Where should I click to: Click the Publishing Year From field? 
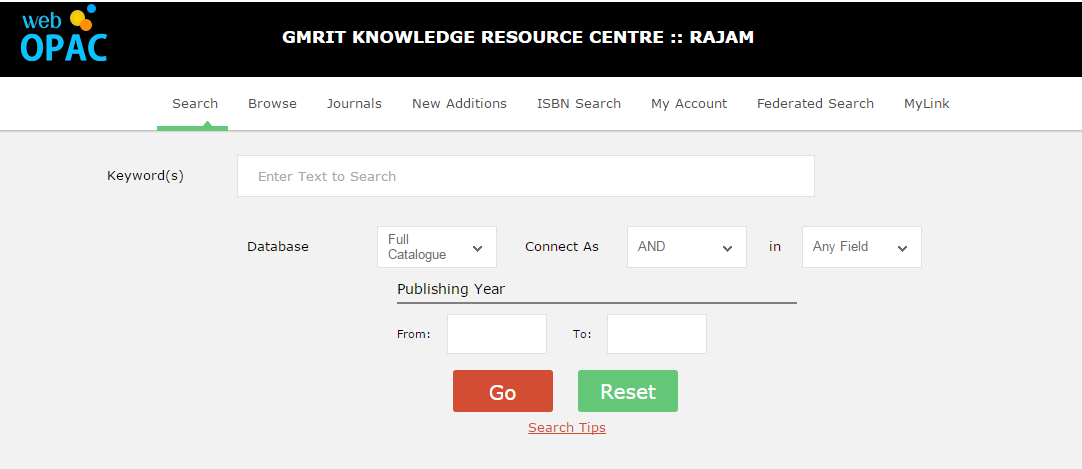[497, 334]
